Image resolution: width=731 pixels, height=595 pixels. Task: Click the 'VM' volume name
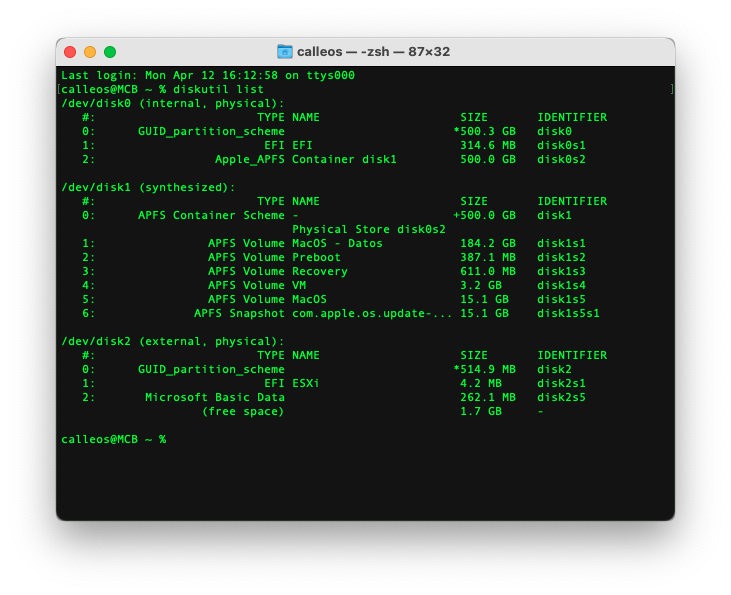click(299, 285)
